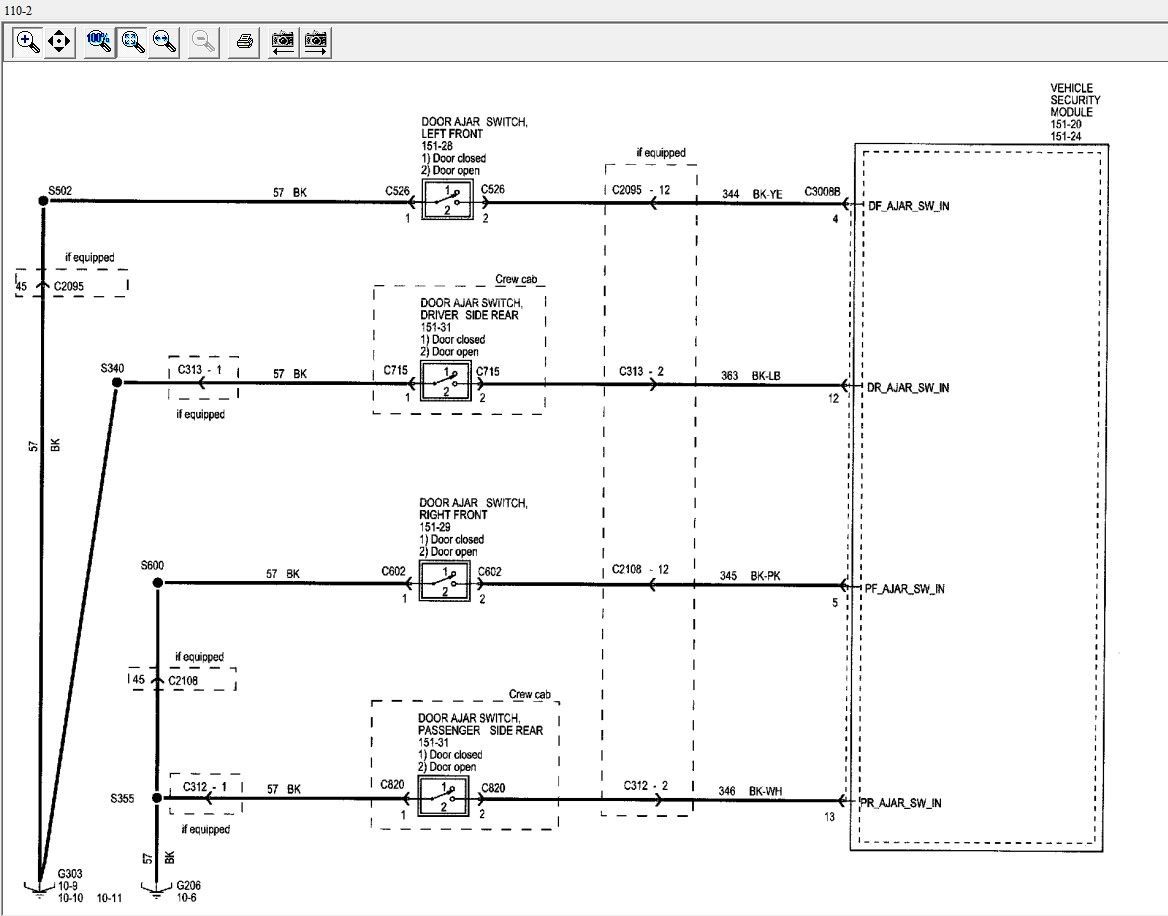This screenshot has width=1168, height=916.
Task: Select the zoom in magnifier tool
Action: (x=28, y=41)
